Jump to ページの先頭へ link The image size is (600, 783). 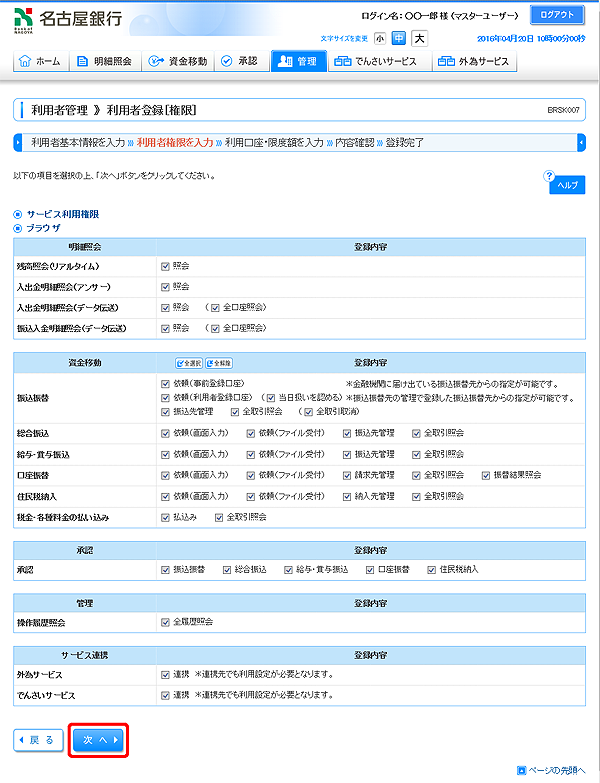click(551, 770)
